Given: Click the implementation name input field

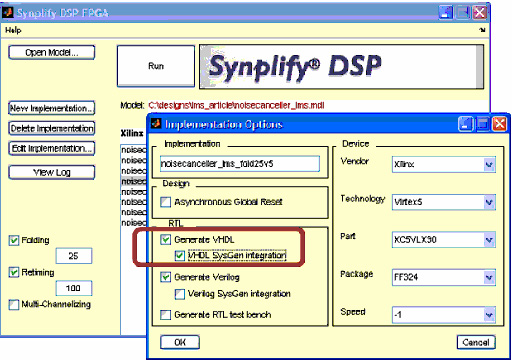Looking at the screenshot, I should [240, 164].
